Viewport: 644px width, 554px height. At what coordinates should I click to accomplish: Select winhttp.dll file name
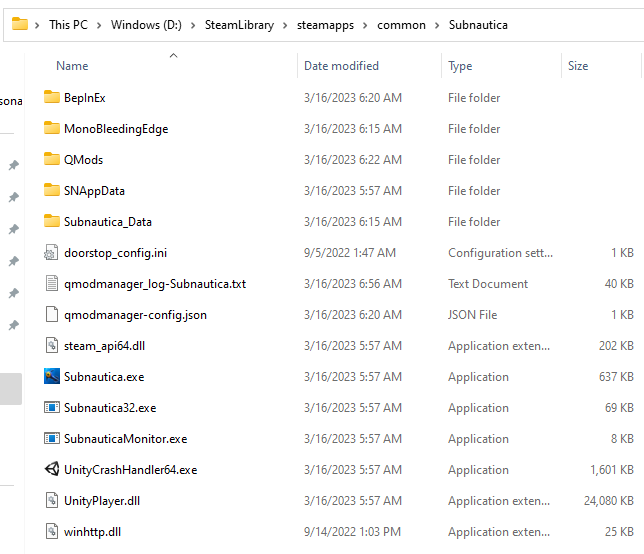point(92,532)
